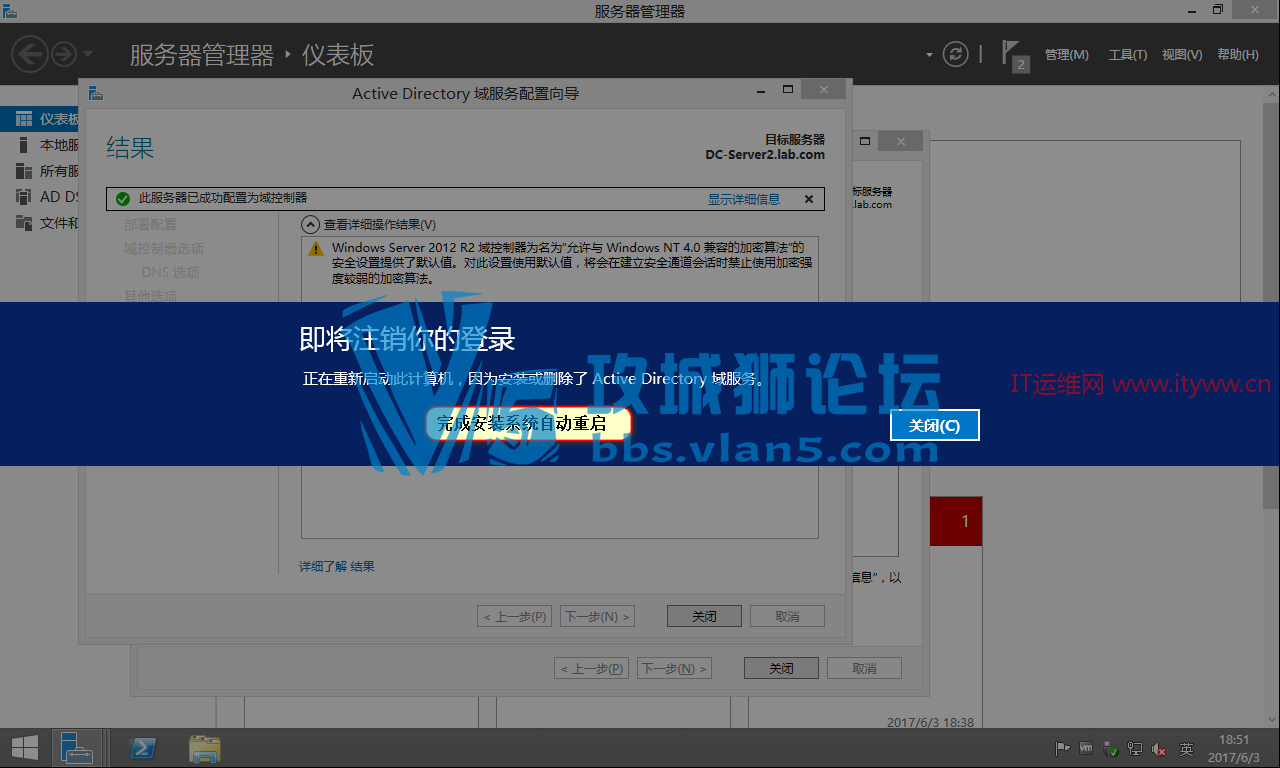Image resolution: width=1280 pixels, height=768 pixels.
Task: Click the forward navigation arrow in Server Manager
Action: [64, 53]
